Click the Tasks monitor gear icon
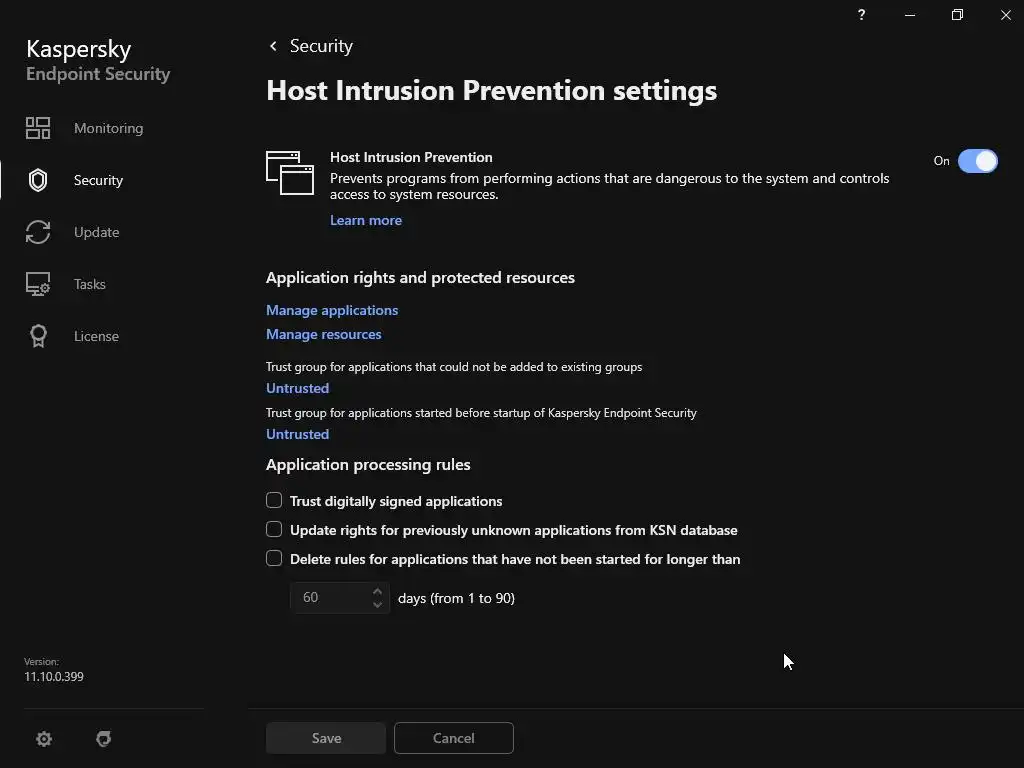 pyautogui.click(x=38, y=284)
